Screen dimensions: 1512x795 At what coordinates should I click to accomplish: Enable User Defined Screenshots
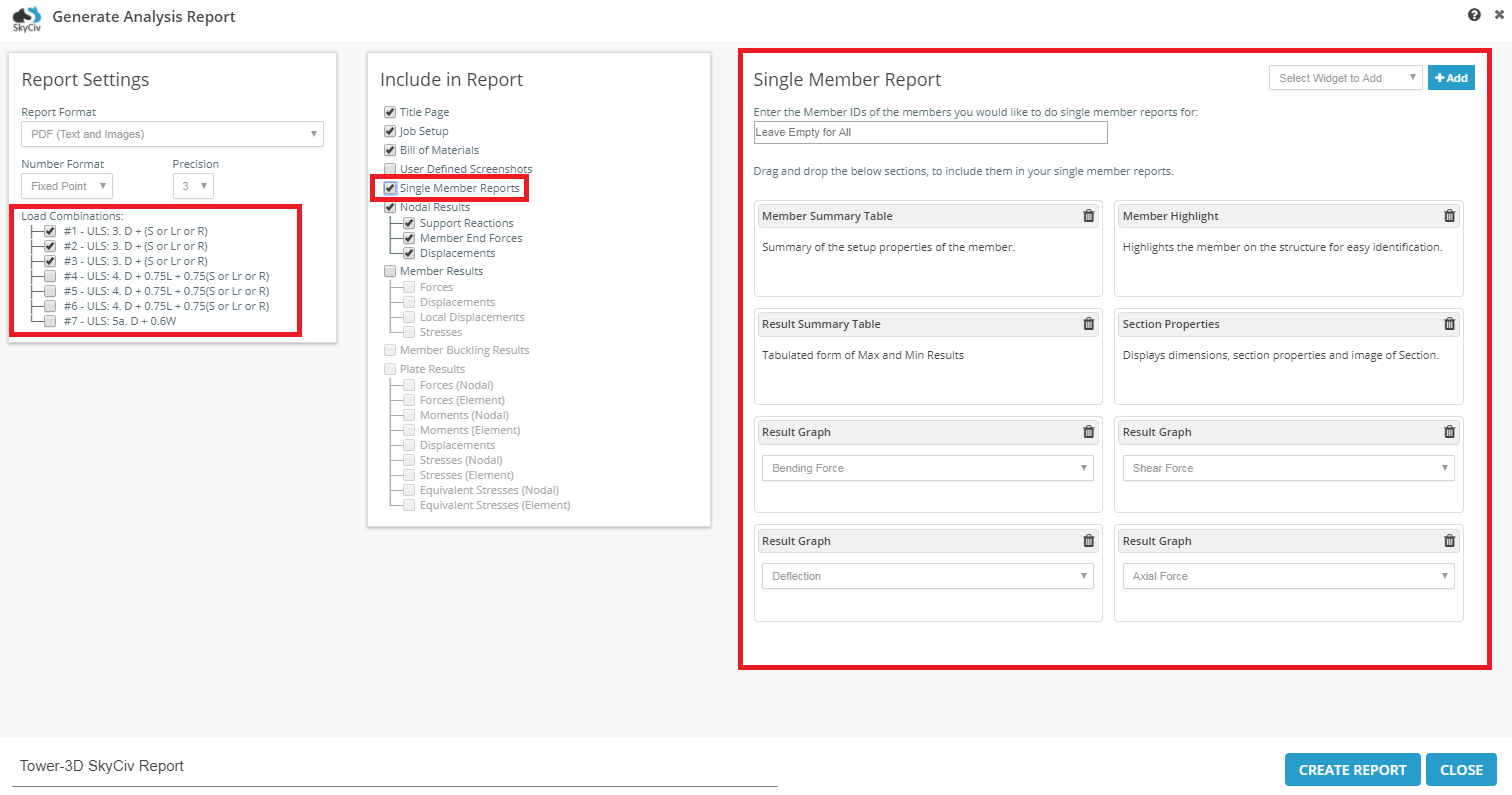[390, 169]
